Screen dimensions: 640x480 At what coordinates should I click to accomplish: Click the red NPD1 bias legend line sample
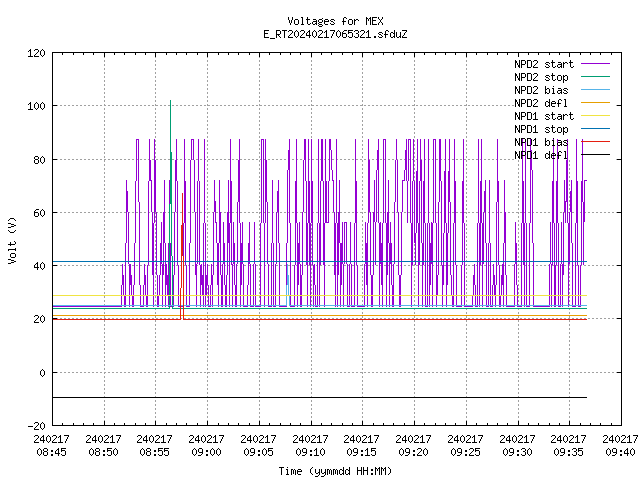pos(596,142)
